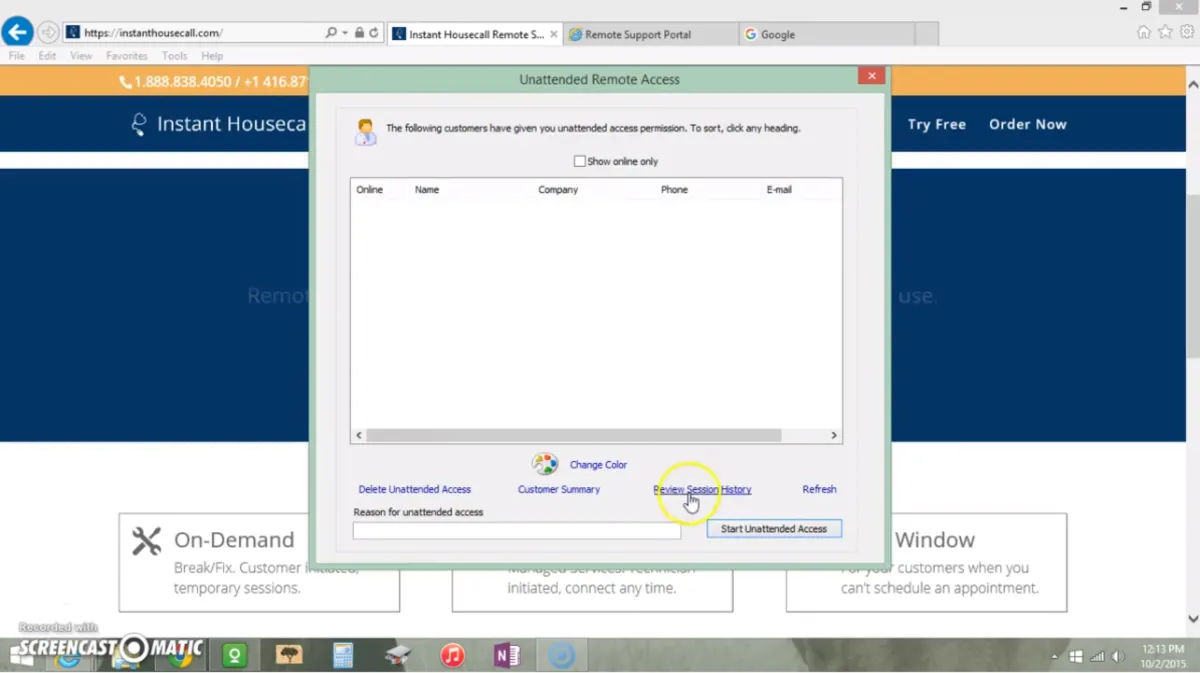Click Order Now in the website header
Viewport: 1200px width, 673px height.
click(x=1028, y=124)
